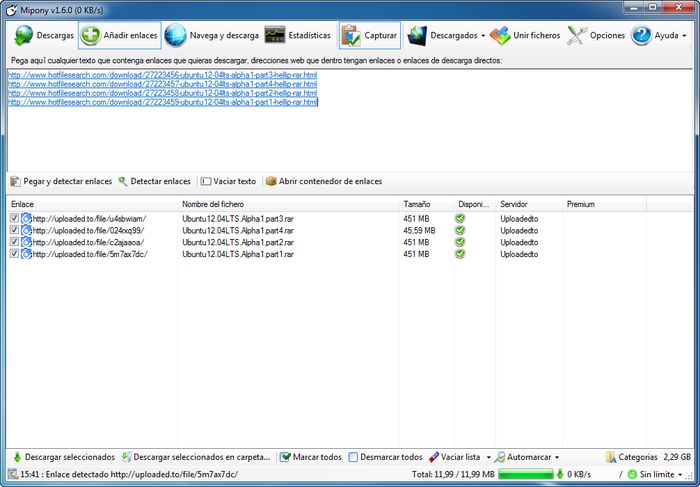Click the Total: 11,99 / 11,99 MB text

(453, 474)
